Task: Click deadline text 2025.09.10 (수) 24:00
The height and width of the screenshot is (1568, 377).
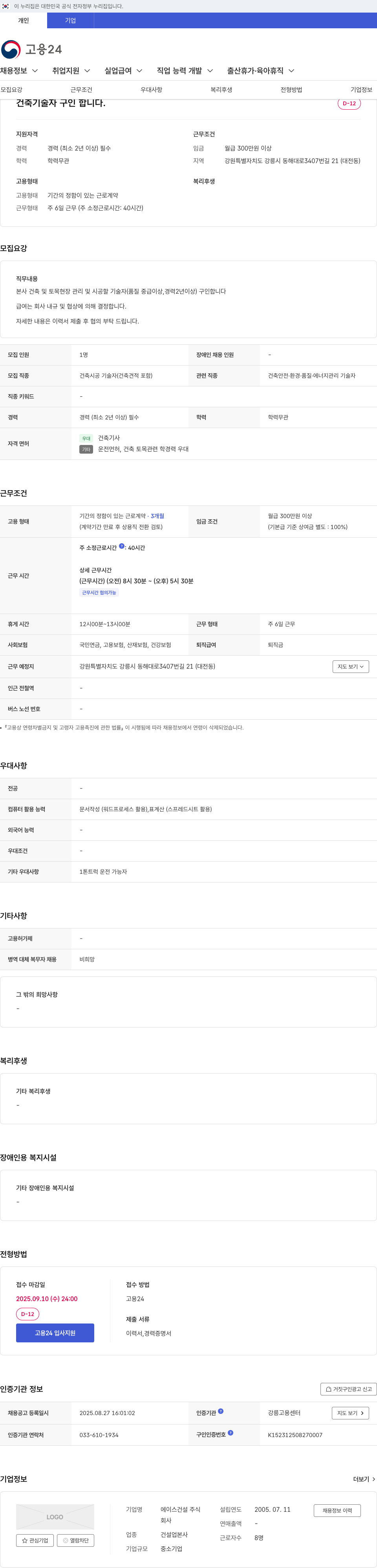Action: tap(47, 1299)
